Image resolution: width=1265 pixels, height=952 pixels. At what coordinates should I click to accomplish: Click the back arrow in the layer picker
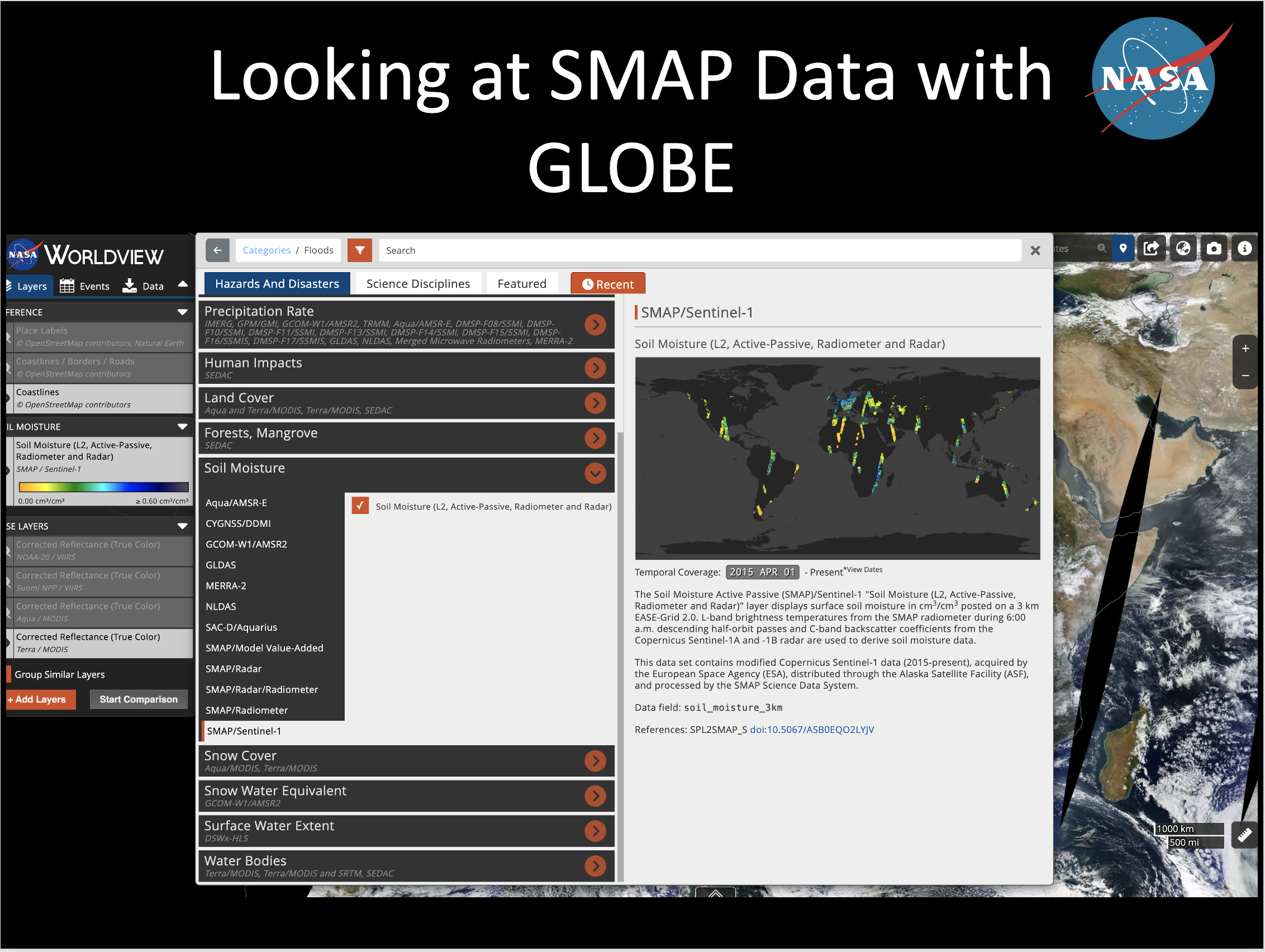(217, 250)
